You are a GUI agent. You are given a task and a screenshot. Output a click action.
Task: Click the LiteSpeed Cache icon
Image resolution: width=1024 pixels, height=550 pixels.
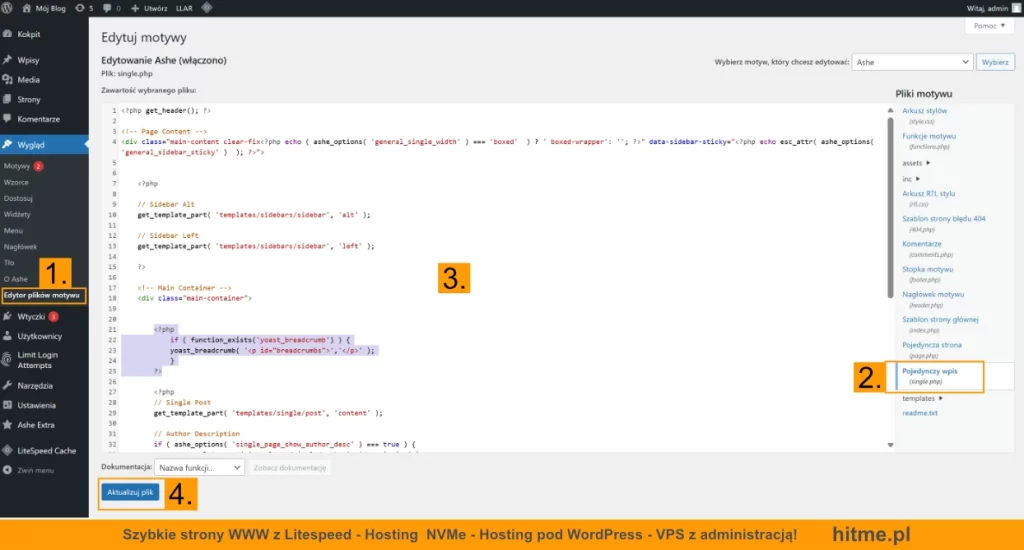8,450
